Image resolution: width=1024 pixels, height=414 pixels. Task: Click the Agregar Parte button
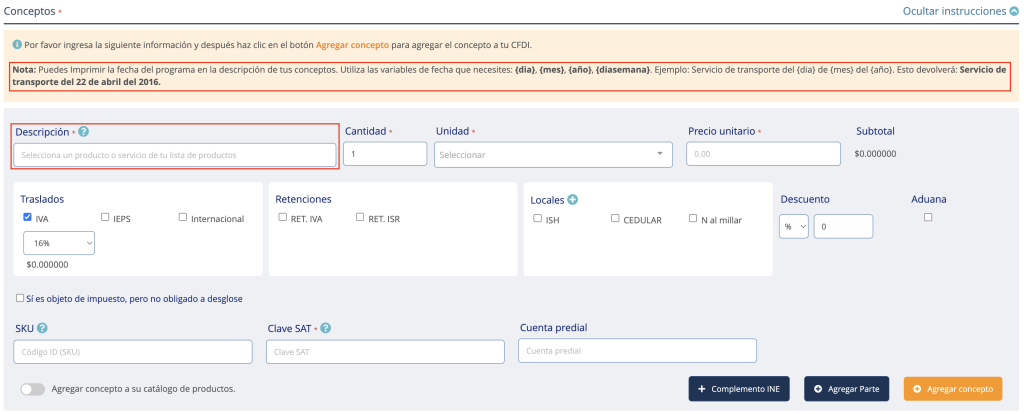846,389
